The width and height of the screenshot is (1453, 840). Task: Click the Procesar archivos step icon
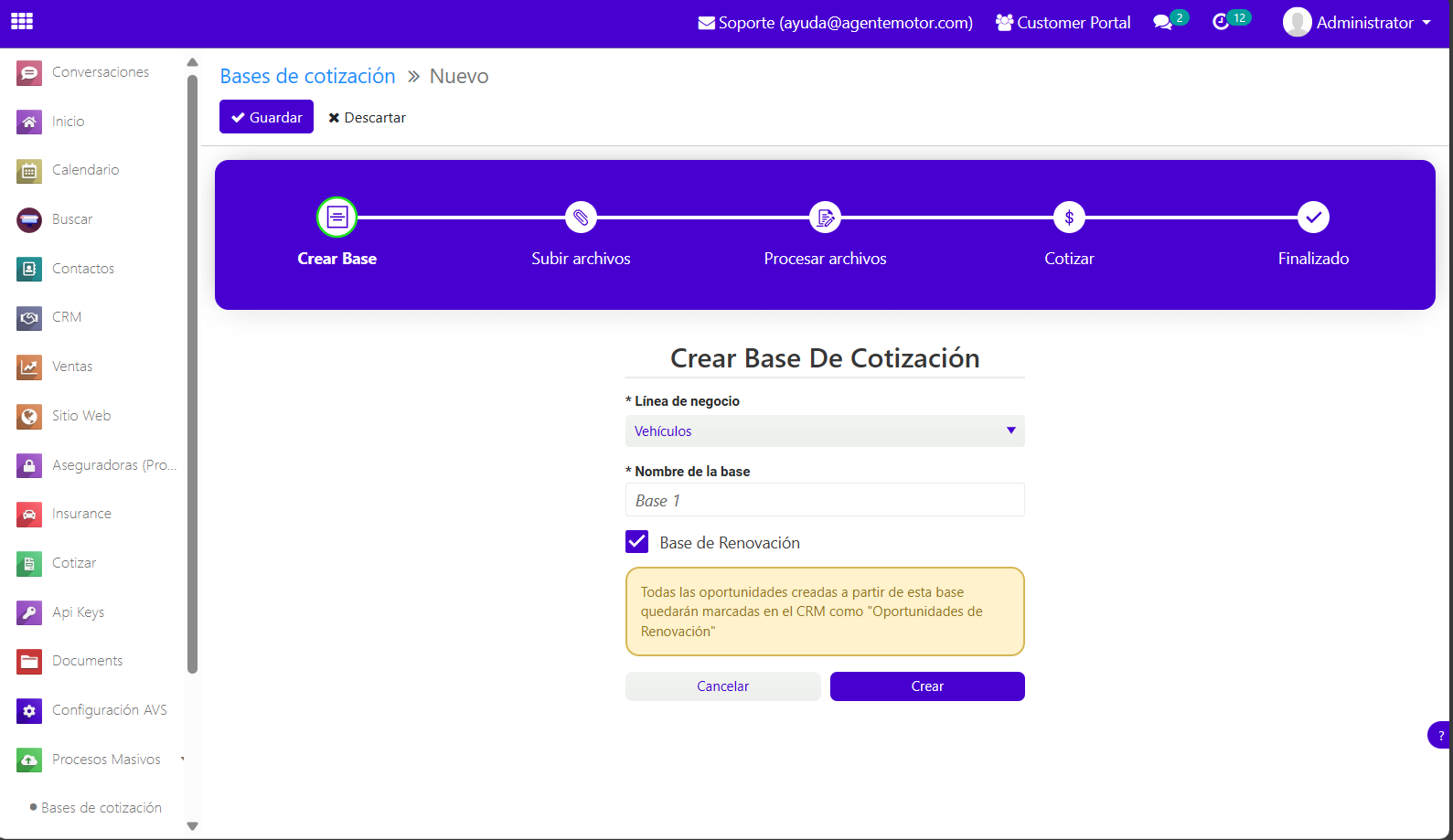[x=825, y=218]
